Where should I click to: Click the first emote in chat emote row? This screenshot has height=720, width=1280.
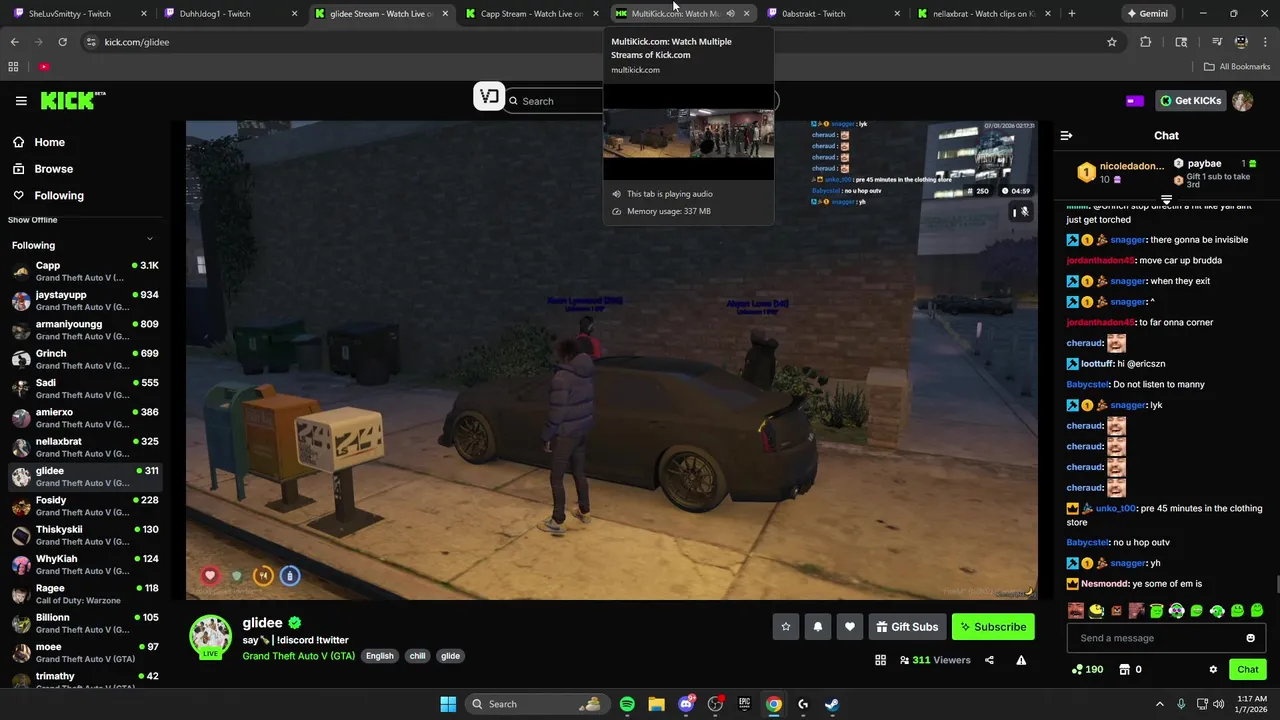point(1076,610)
